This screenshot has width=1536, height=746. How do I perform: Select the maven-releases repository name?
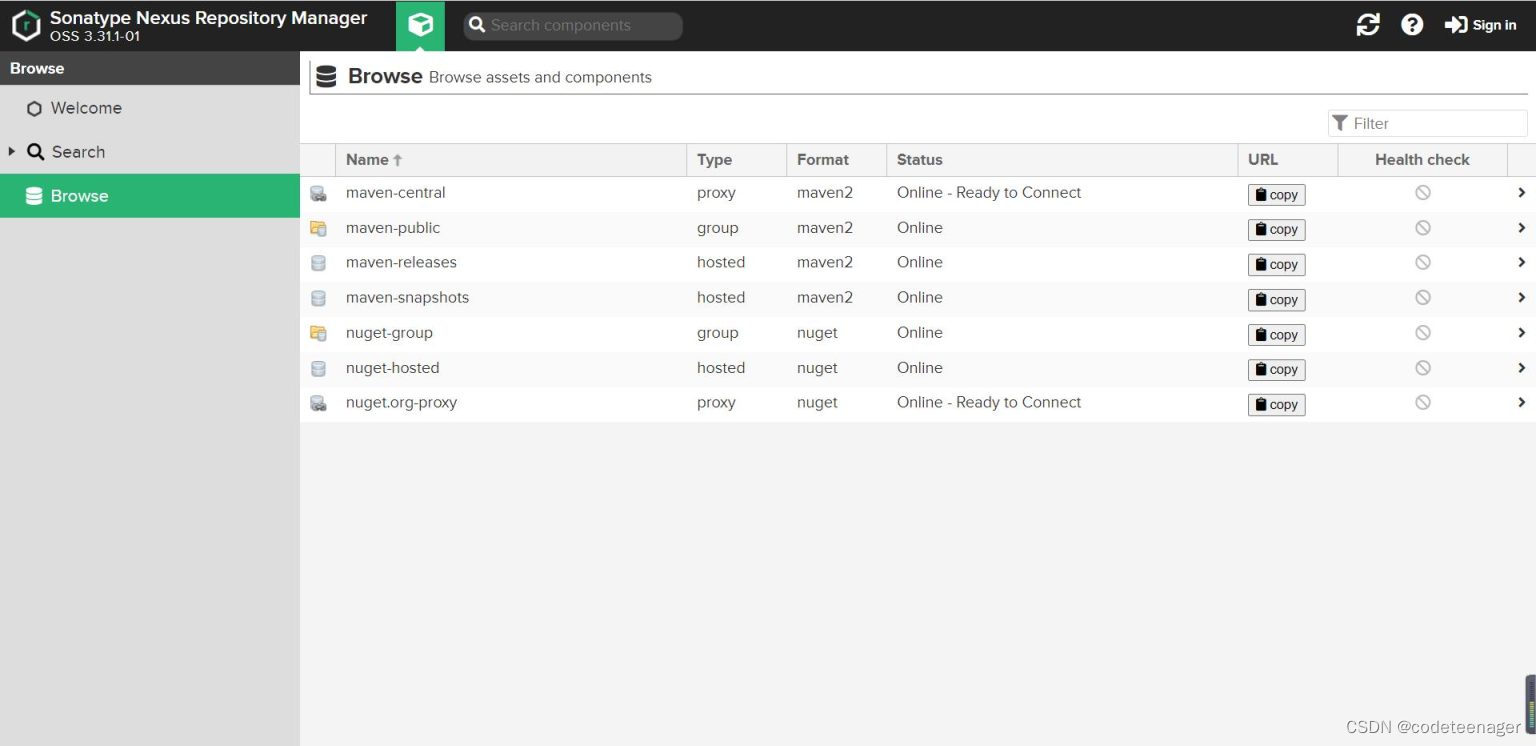401,262
